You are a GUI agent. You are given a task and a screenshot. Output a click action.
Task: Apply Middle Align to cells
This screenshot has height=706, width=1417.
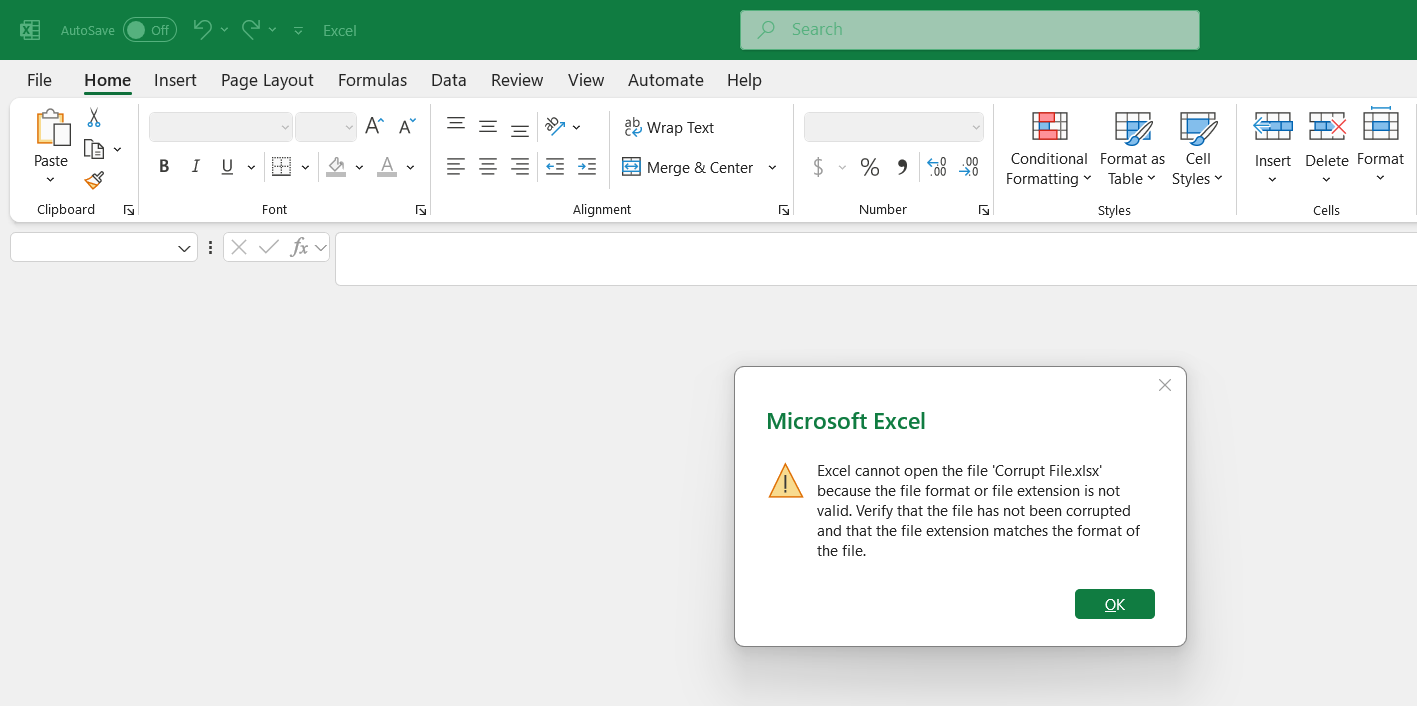pos(488,126)
